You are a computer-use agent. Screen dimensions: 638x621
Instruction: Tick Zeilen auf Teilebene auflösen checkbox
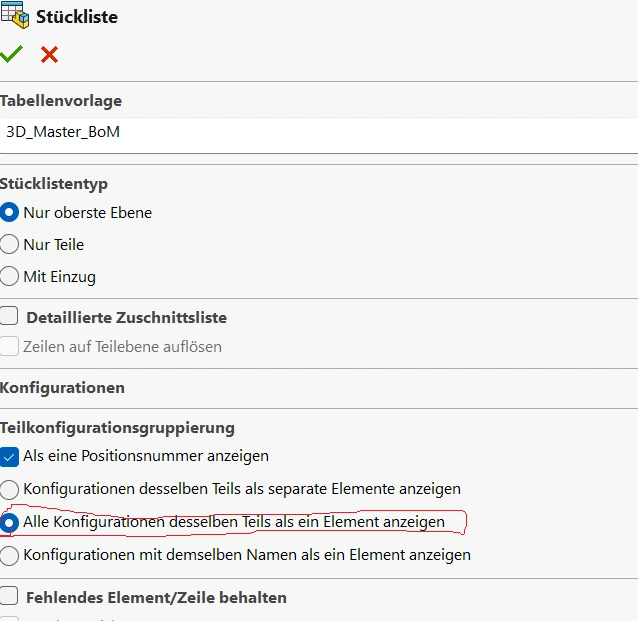[x=9, y=346]
